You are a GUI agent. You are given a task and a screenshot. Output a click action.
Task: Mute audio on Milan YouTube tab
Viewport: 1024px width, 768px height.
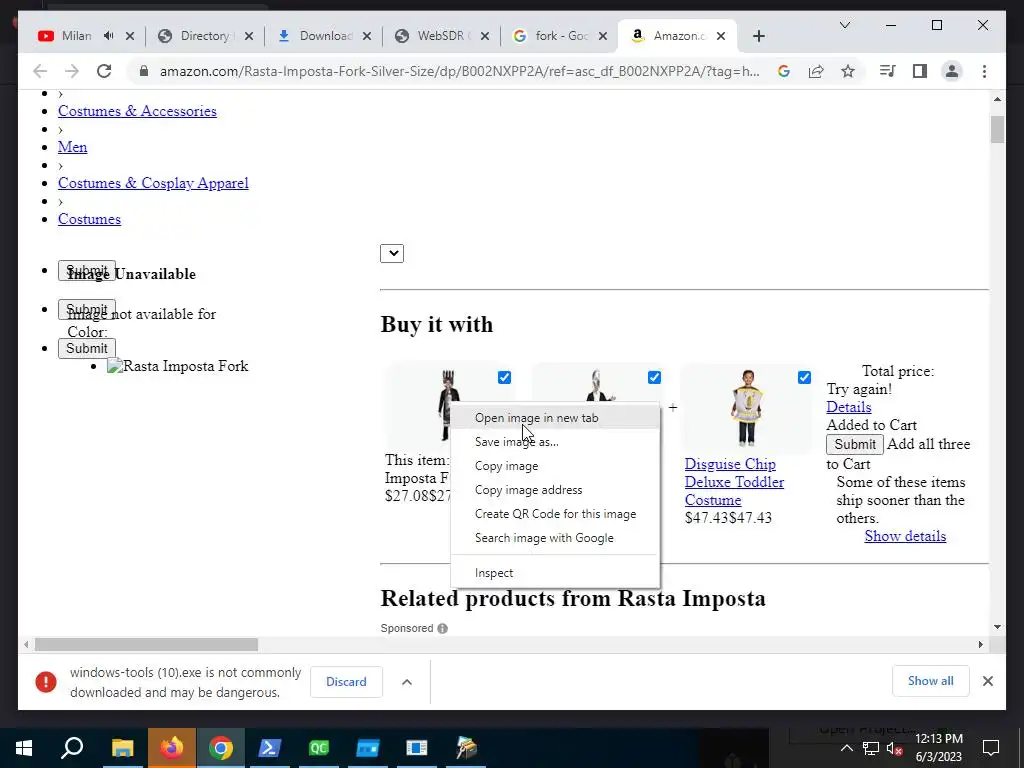108,36
